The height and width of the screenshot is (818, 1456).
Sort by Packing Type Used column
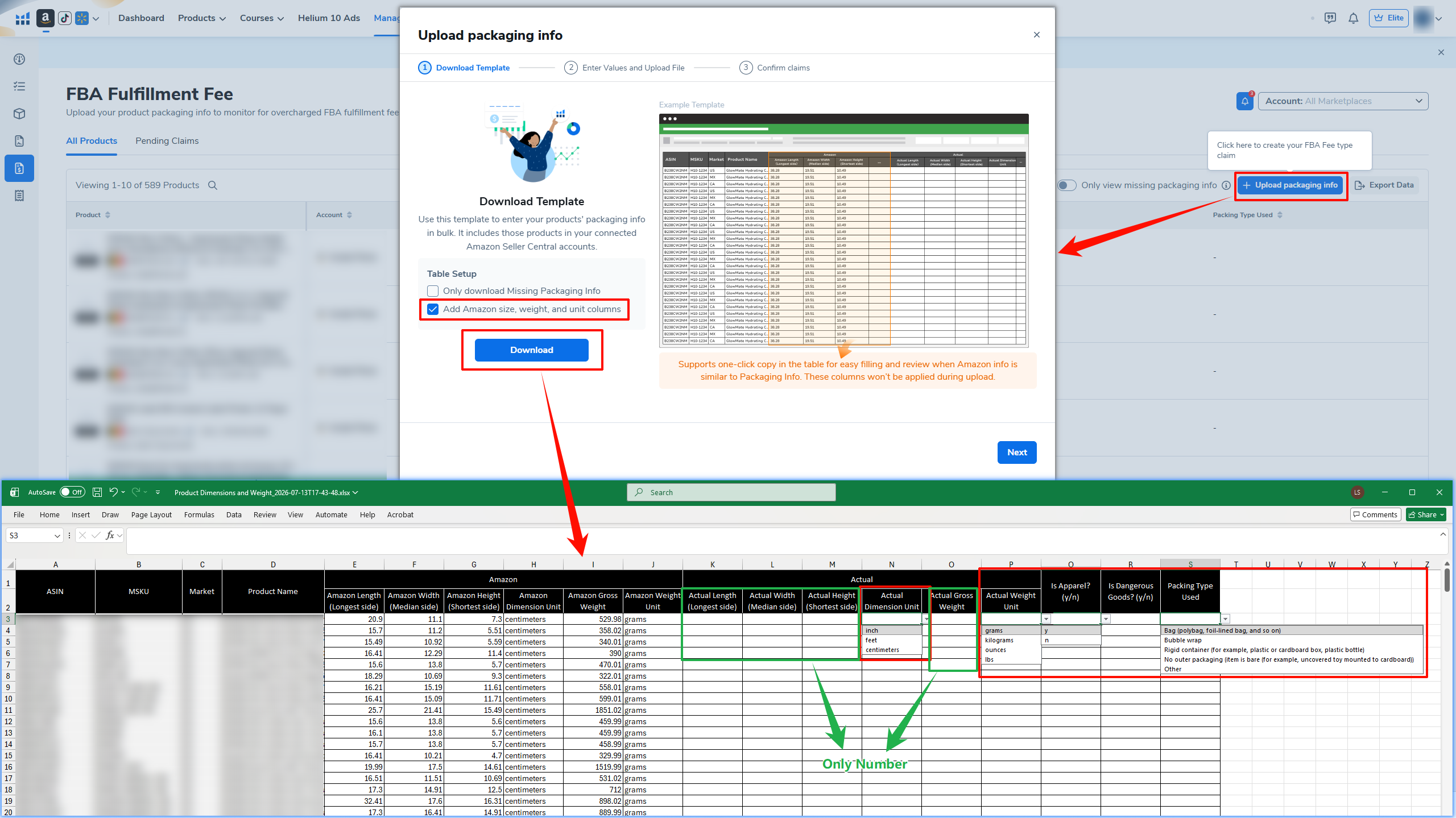coord(1248,215)
